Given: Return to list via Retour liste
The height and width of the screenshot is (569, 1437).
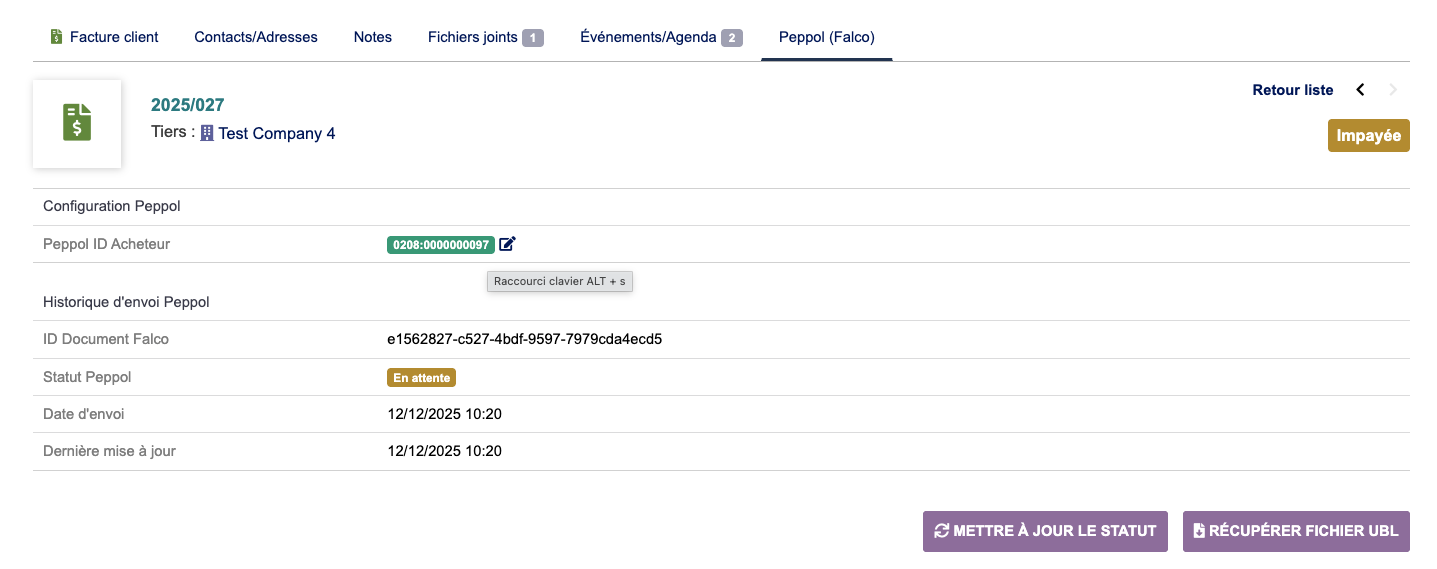Looking at the screenshot, I should 1292,90.
